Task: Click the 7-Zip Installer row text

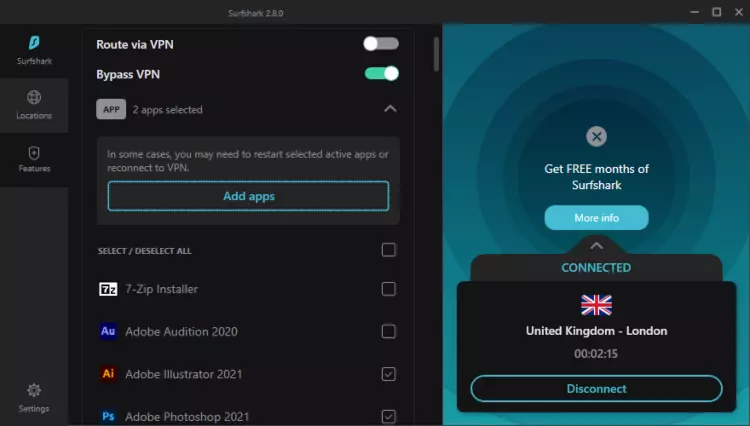Action: pyautogui.click(x=161, y=289)
